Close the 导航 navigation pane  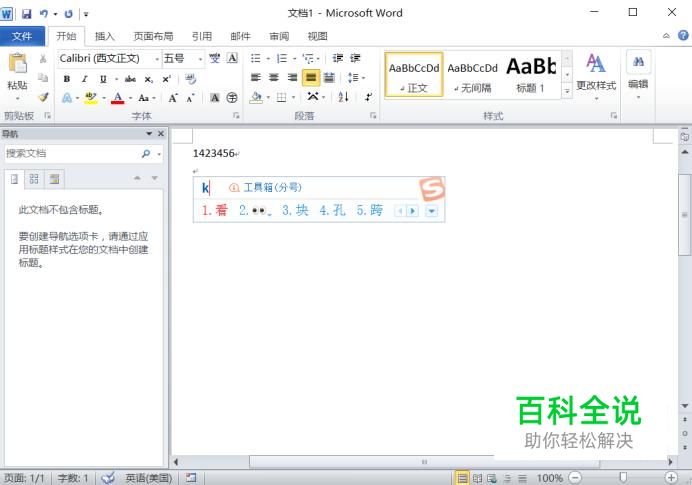pyautogui.click(x=161, y=134)
